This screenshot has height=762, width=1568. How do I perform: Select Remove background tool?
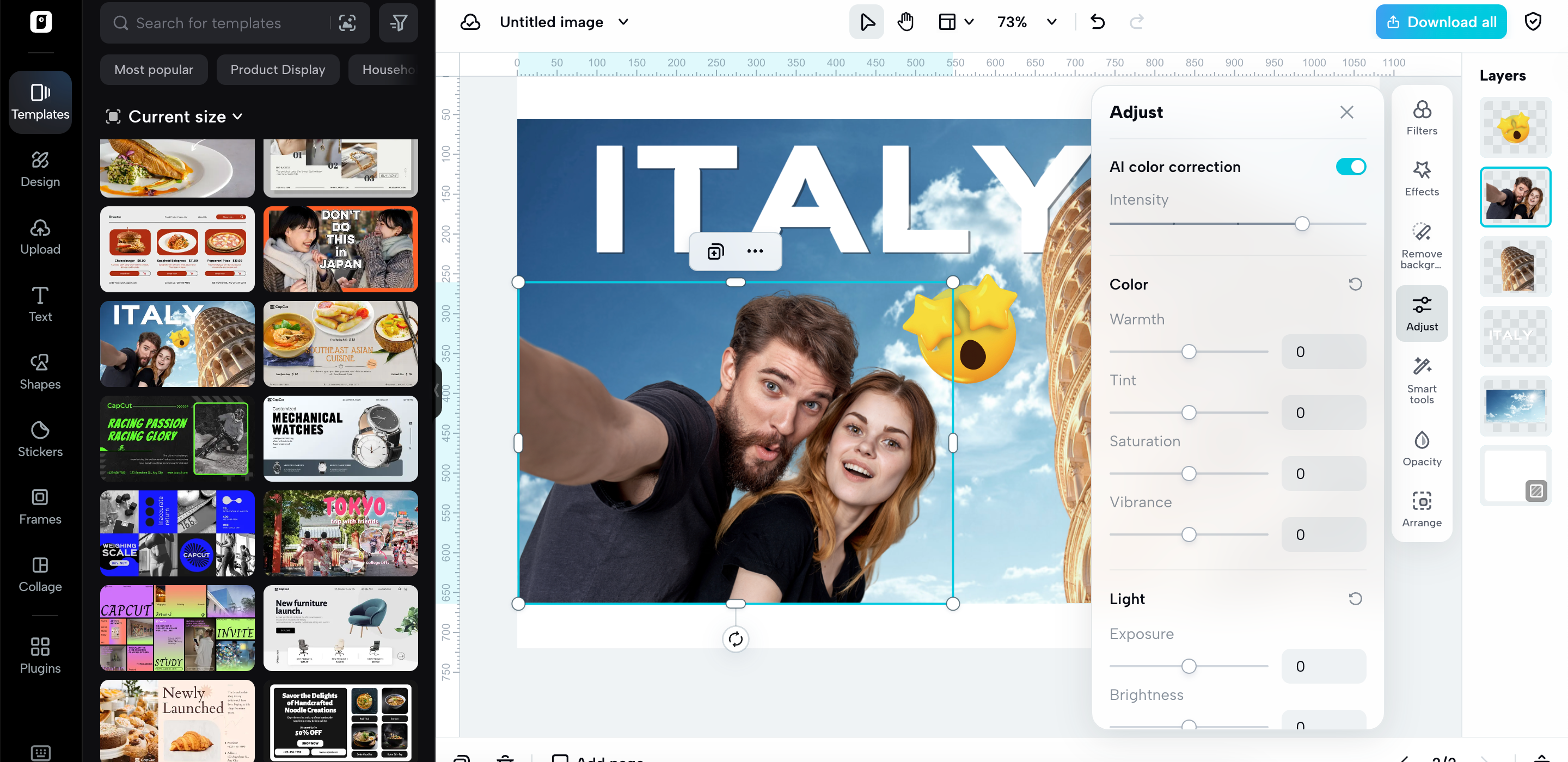[x=1422, y=245]
